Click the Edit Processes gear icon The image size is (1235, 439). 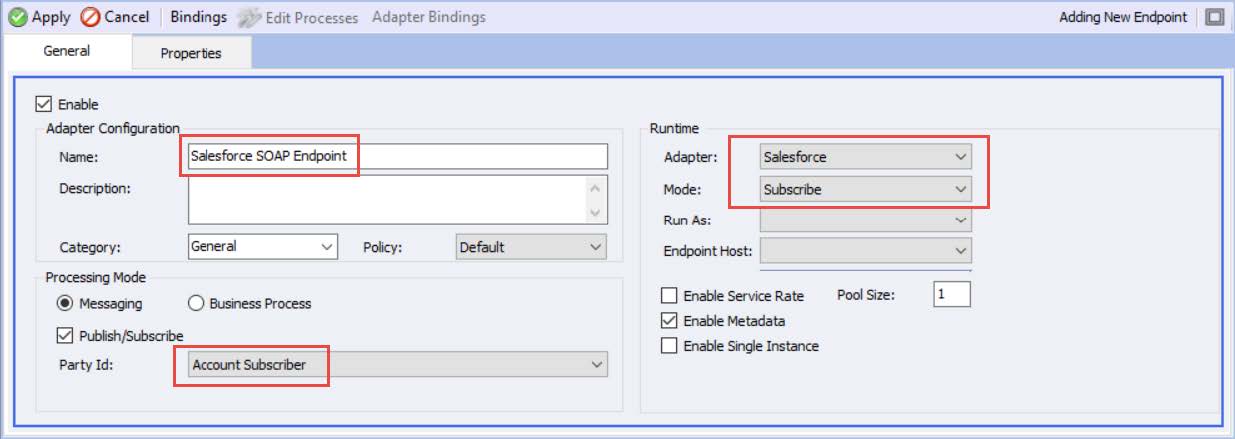pyautogui.click(x=248, y=18)
